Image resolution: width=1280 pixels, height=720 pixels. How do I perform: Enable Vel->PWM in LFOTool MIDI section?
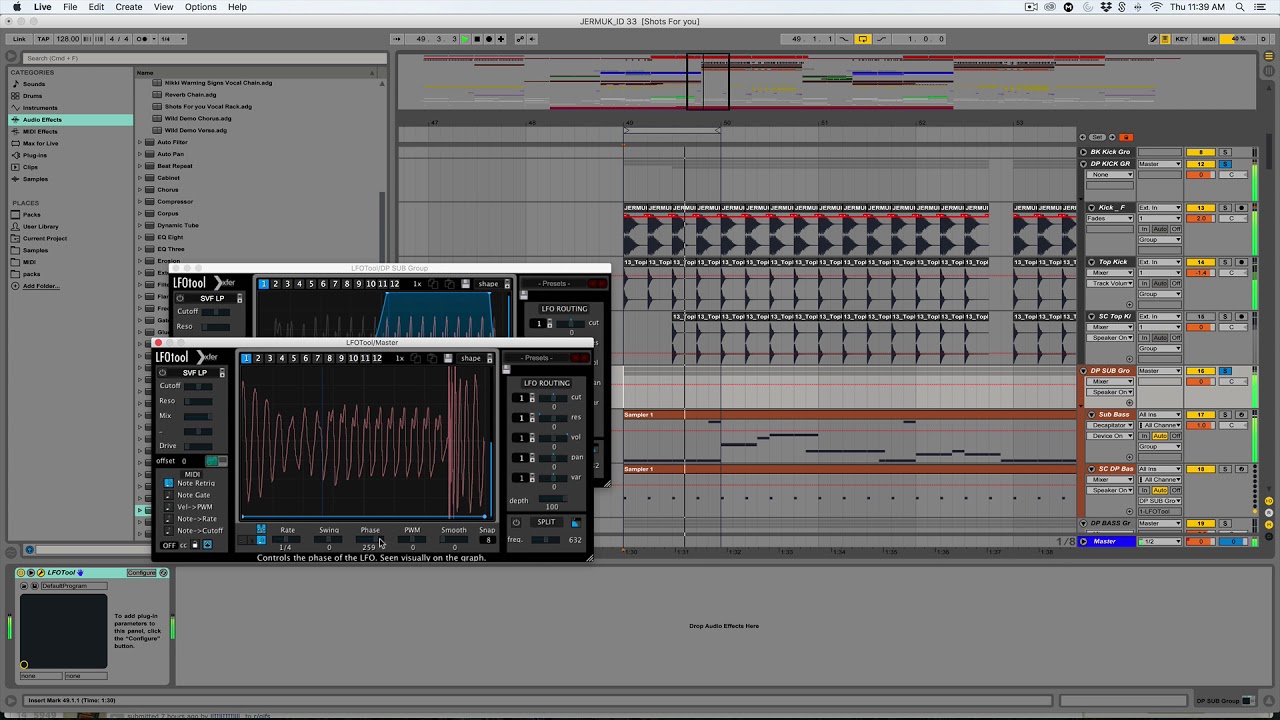(x=168, y=507)
